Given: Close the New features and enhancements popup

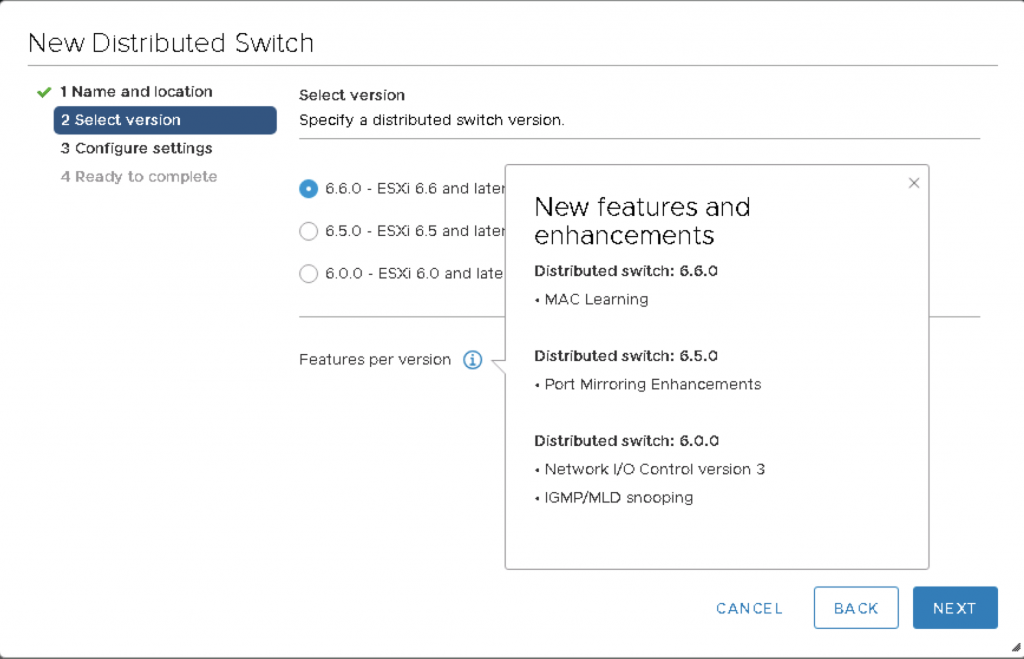Looking at the screenshot, I should click(913, 183).
